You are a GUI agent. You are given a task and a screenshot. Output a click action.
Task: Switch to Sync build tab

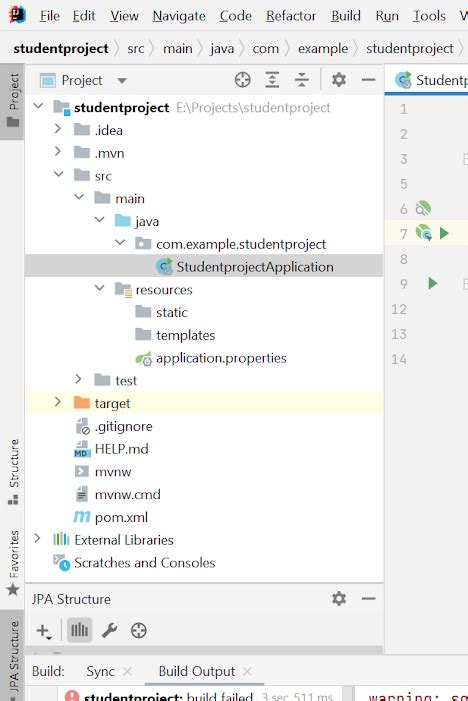(101, 671)
